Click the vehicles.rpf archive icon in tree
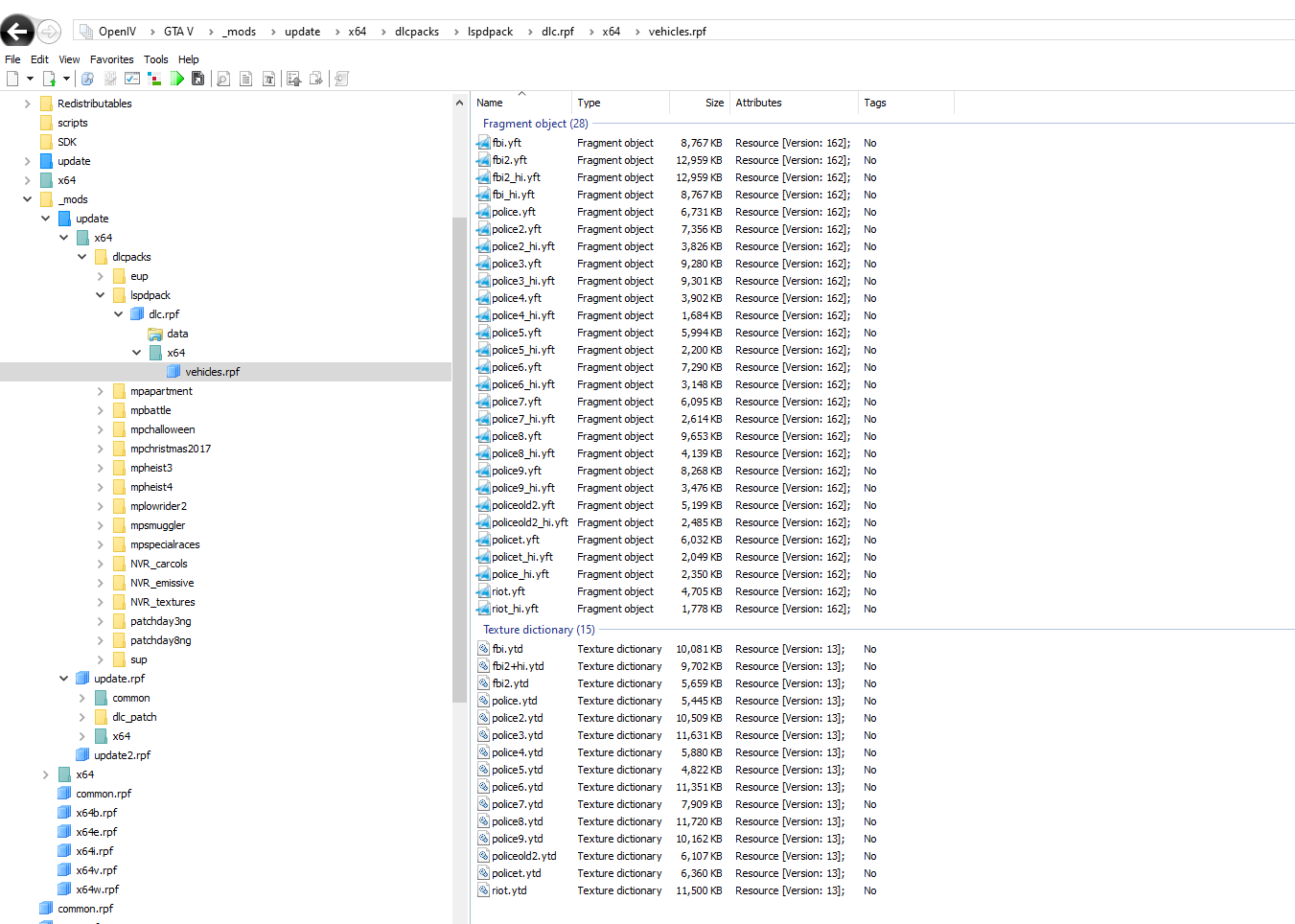This screenshot has width=1295, height=924. pos(173,372)
